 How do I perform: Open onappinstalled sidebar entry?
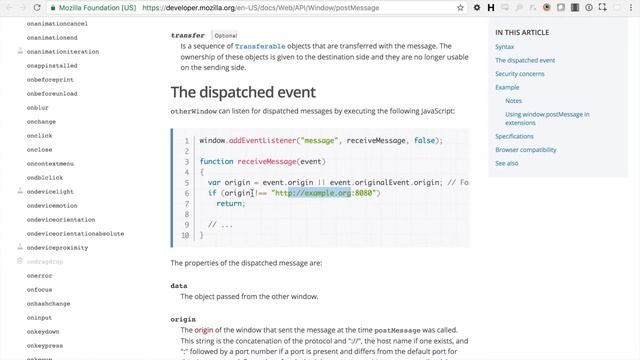click(x=52, y=66)
